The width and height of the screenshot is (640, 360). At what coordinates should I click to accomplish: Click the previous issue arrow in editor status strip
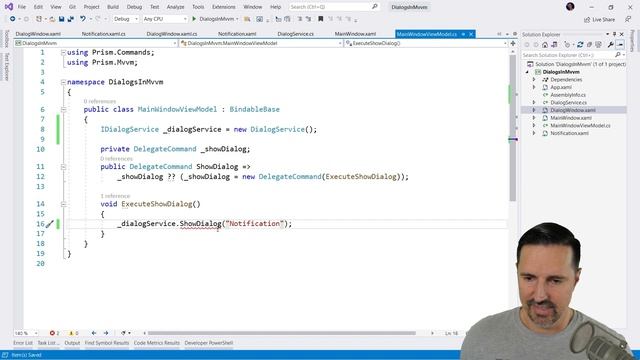click(94, 333)
